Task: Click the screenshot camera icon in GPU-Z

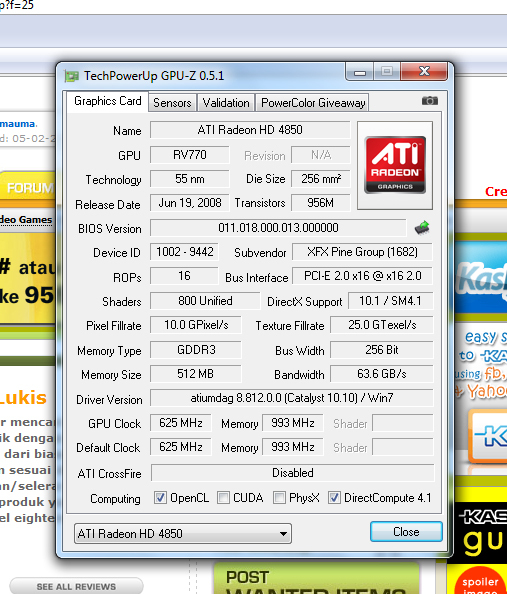Action: 430,101
